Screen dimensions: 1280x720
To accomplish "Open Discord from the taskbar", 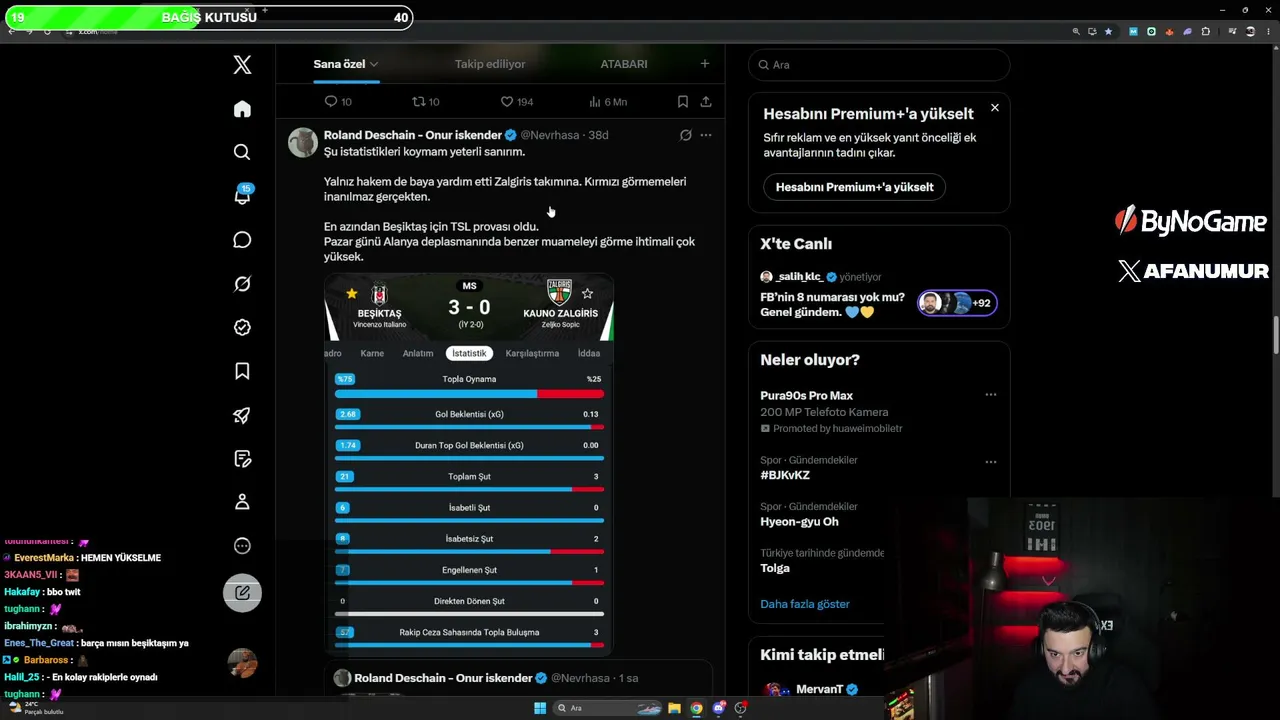I will [x=718, y=708].
